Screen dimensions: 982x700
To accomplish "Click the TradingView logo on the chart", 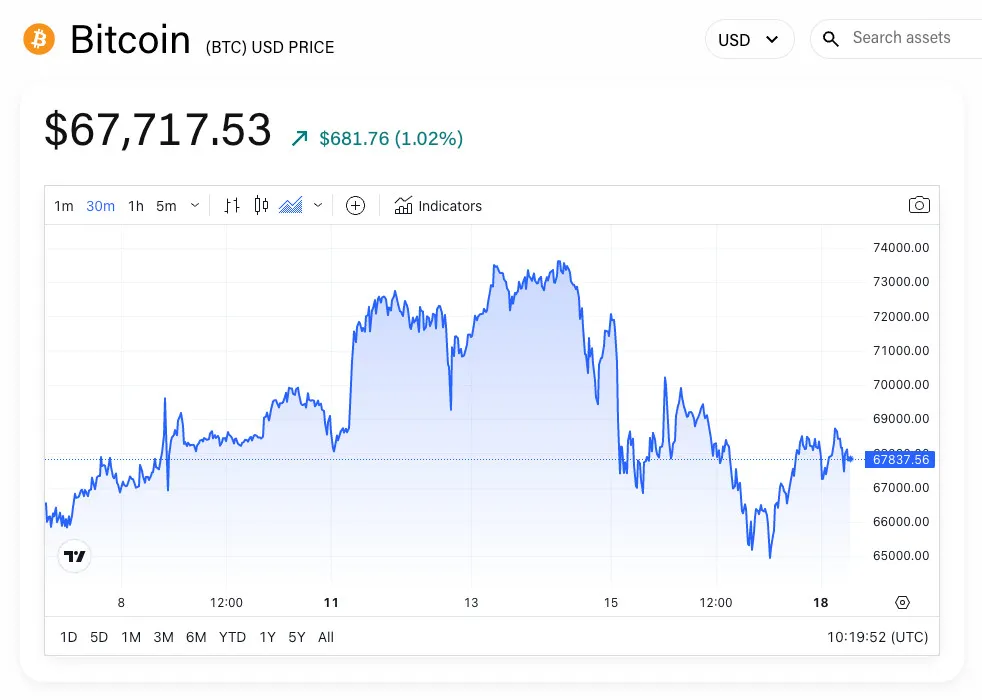I will click(74, 556).
